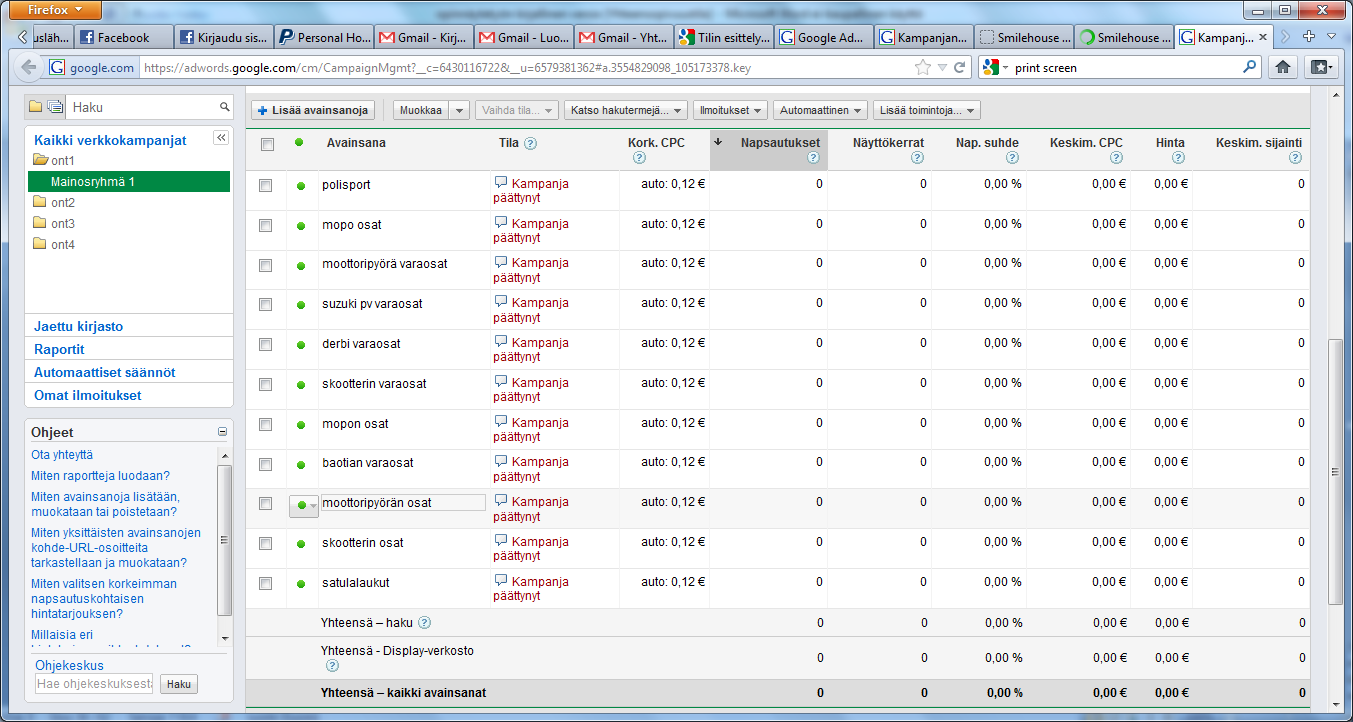The height and width of the screenshot is (722, 1353).
Task: Click the search engine magnifier icon
Action: click(x=1250, y=68)
